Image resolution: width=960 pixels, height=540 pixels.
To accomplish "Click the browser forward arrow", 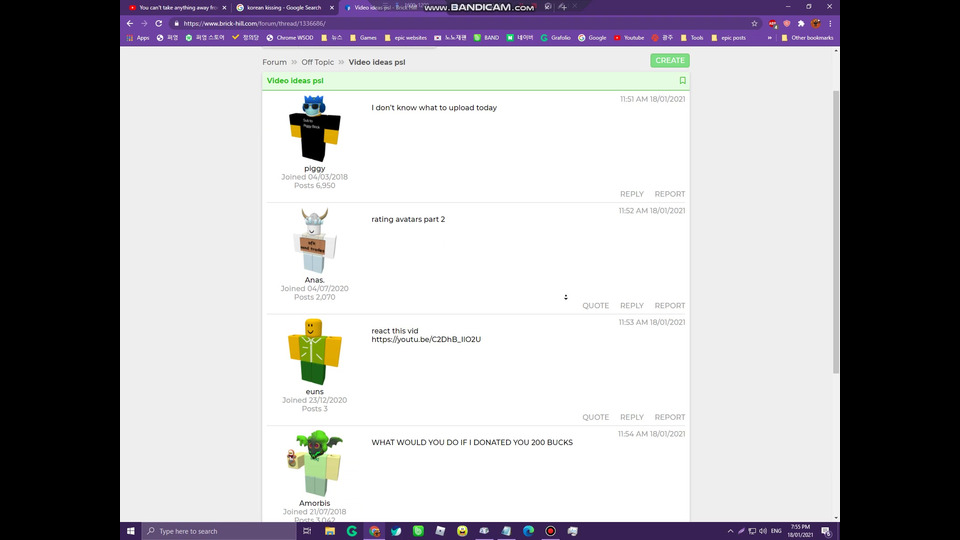I will coord(144,23).
